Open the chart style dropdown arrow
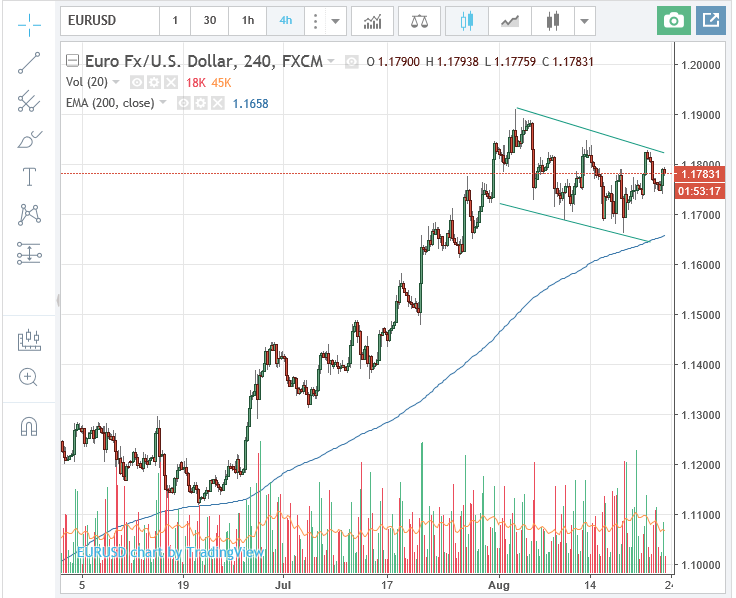This screenshot has height=598, width=736. (584, 21)
